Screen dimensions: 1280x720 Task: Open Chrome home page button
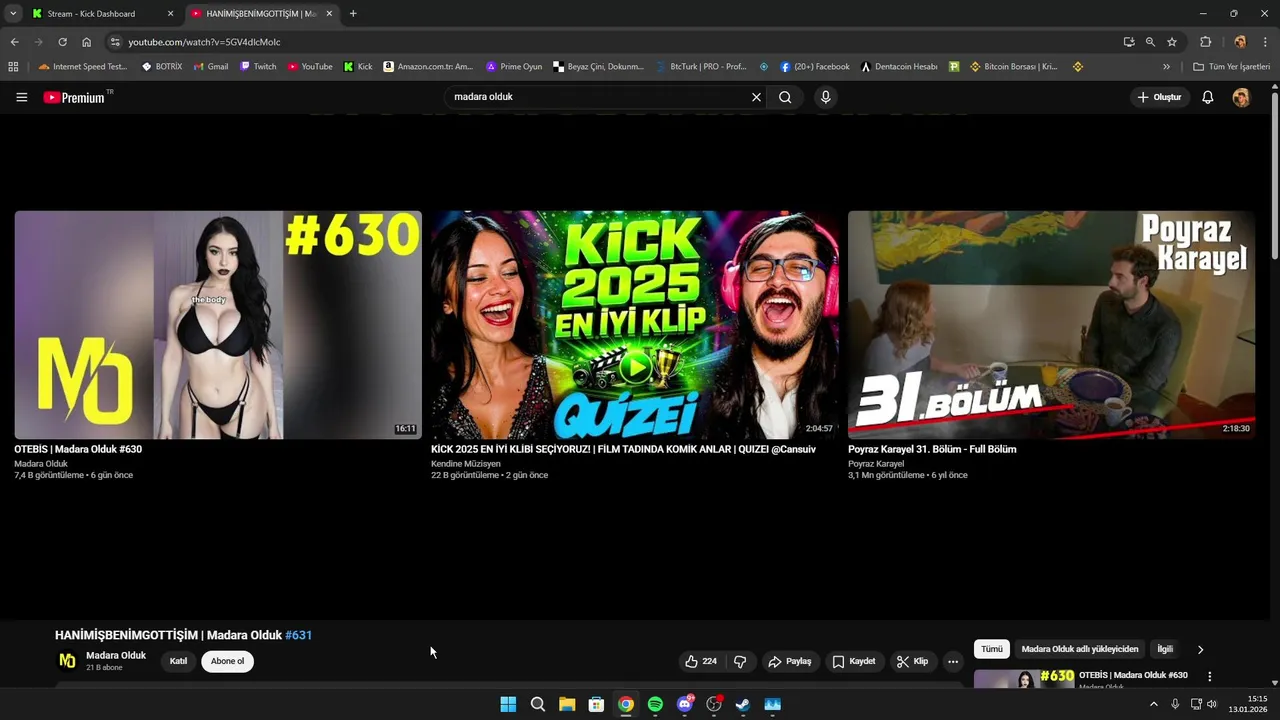pos(87,42)
